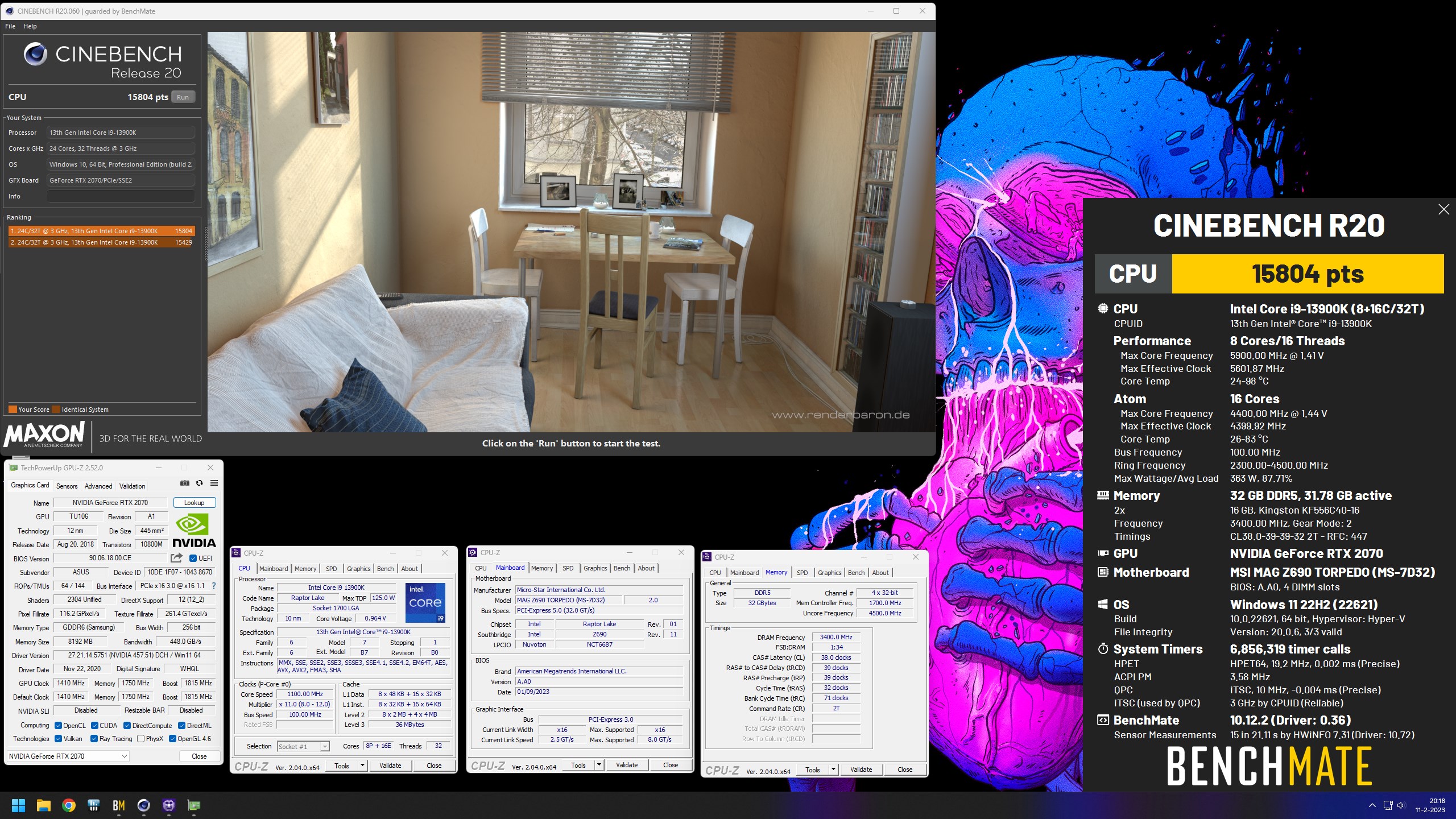
Task: Click Validate in CPU-Z CPU window
Action: coord(390,766)
